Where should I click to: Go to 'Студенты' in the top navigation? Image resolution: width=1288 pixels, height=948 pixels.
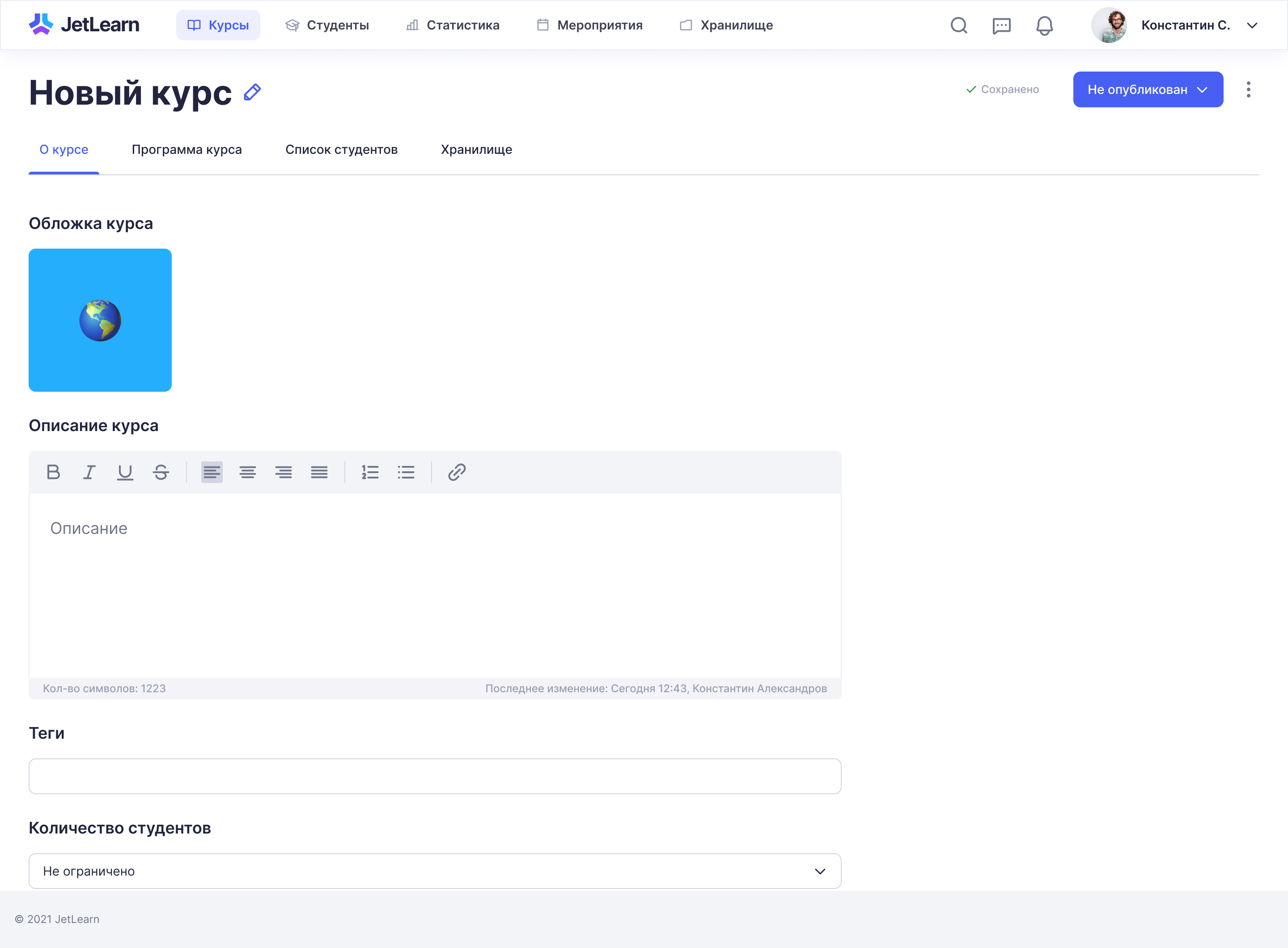327,25
